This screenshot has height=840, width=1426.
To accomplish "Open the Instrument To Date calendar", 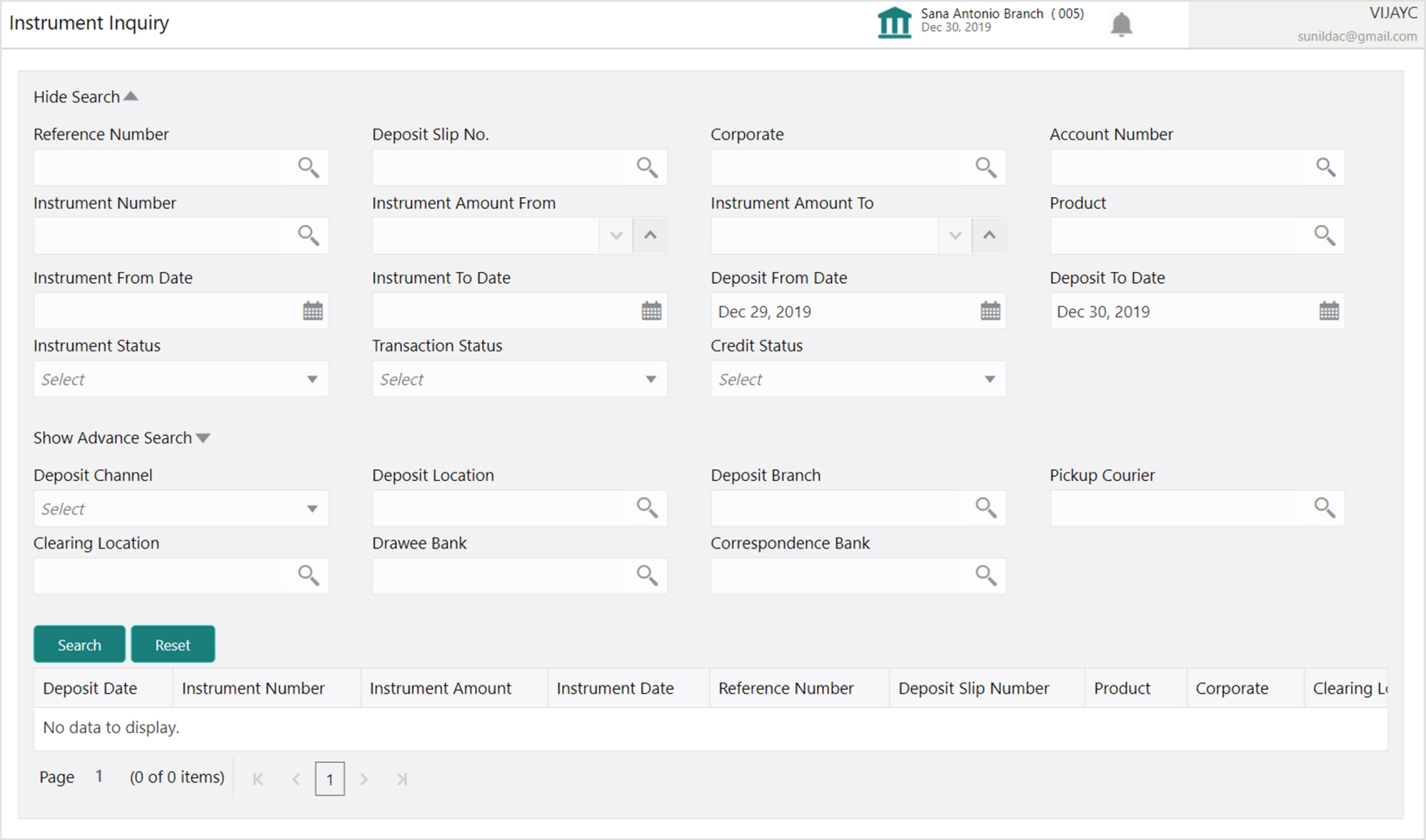I will point(652,311).
